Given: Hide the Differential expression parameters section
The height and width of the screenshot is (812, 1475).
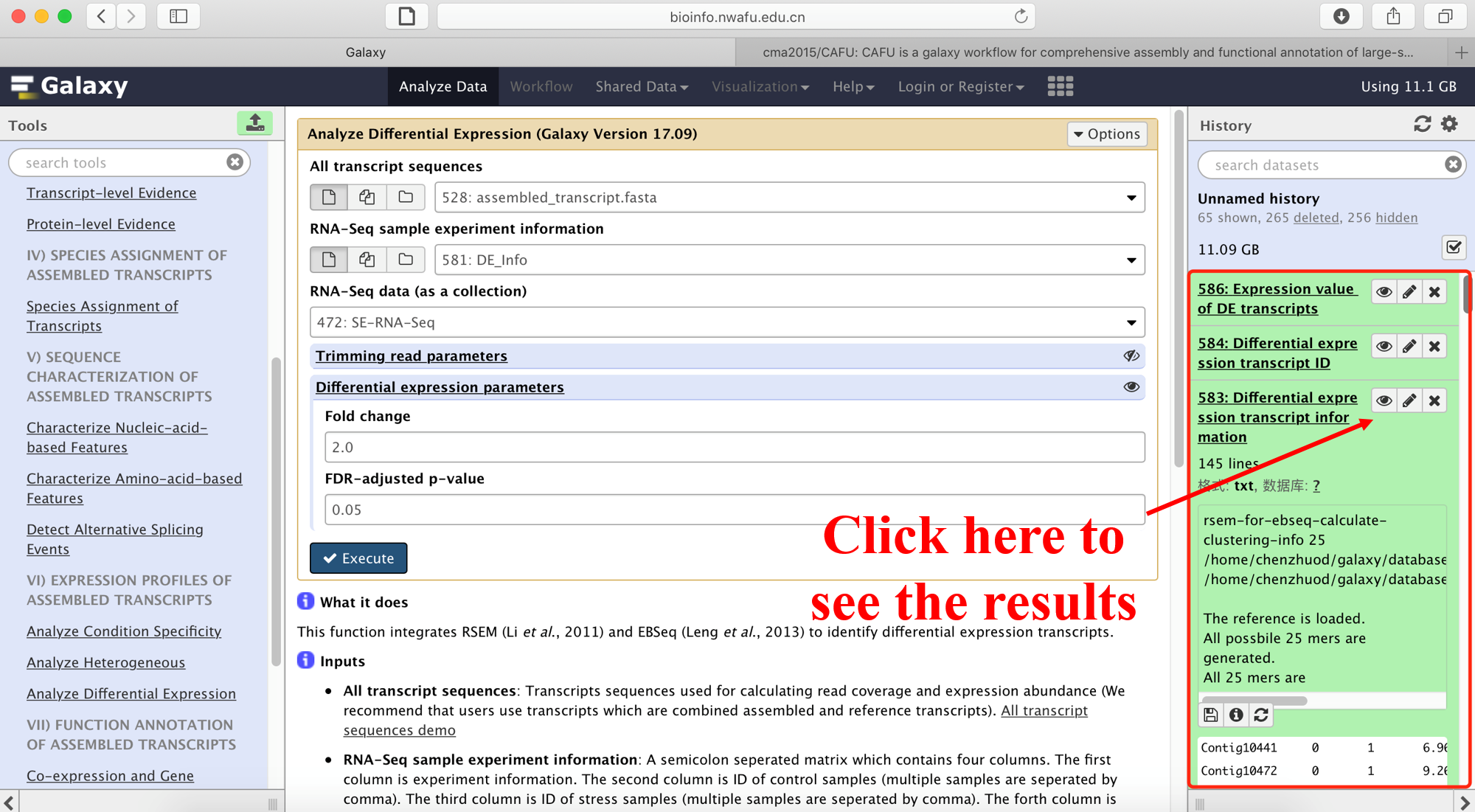Looking at the screenshot, I should (1131, 387).
